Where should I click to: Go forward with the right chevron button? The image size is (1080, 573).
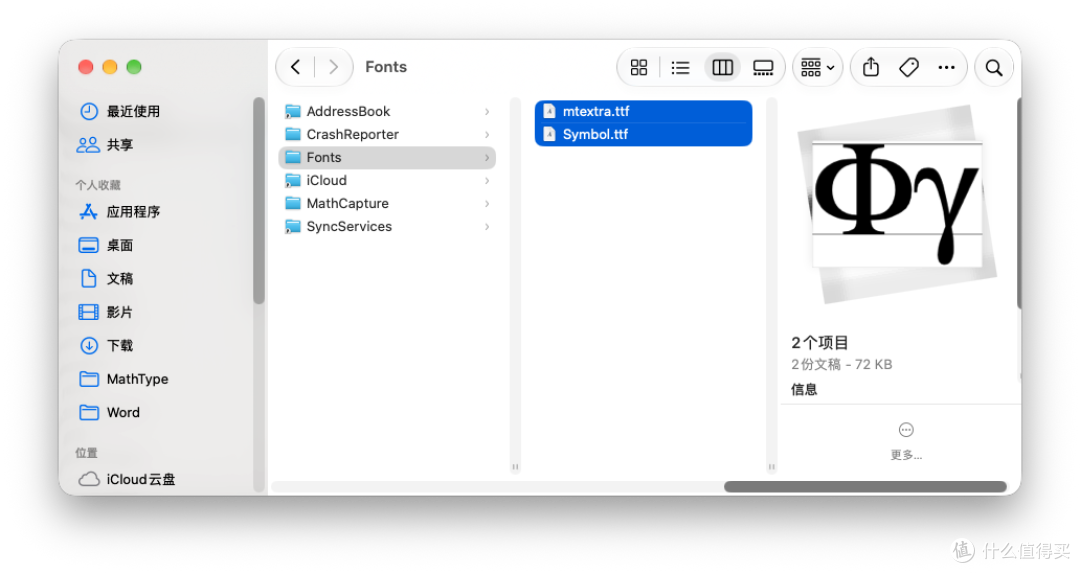pyautogui.click(x=333, y=67)
